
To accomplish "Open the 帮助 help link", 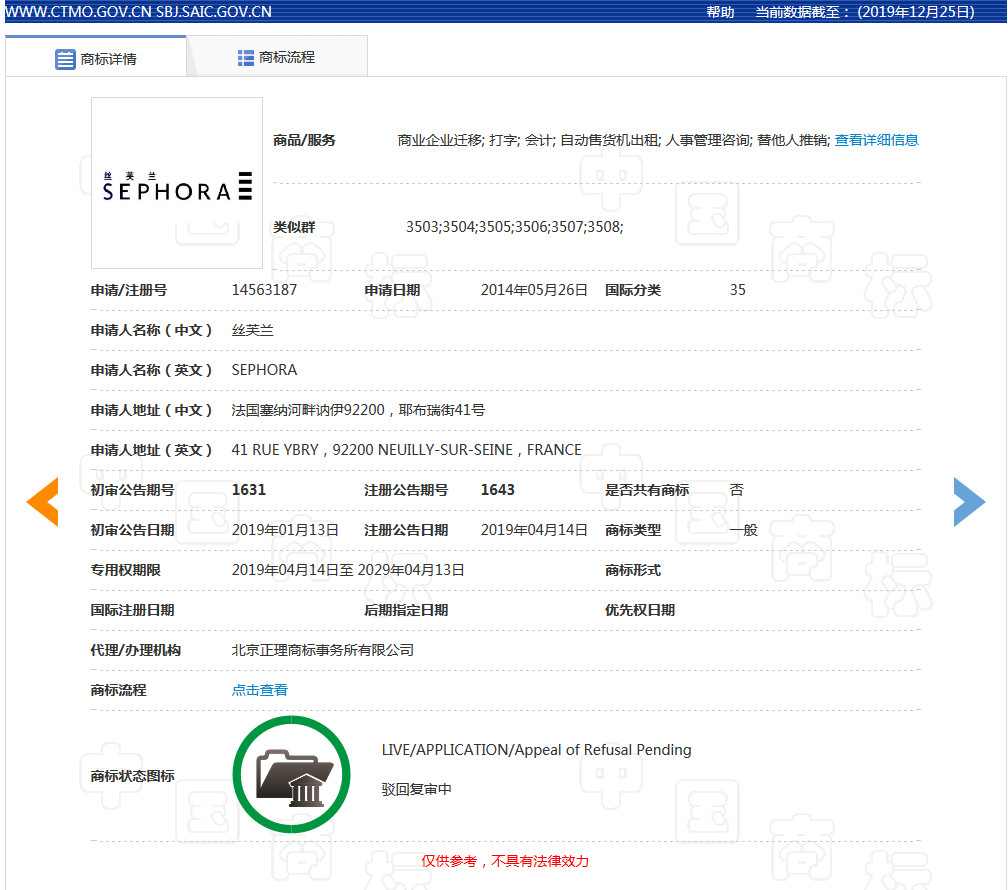I will pyautogui.click(x=720, y=12).
